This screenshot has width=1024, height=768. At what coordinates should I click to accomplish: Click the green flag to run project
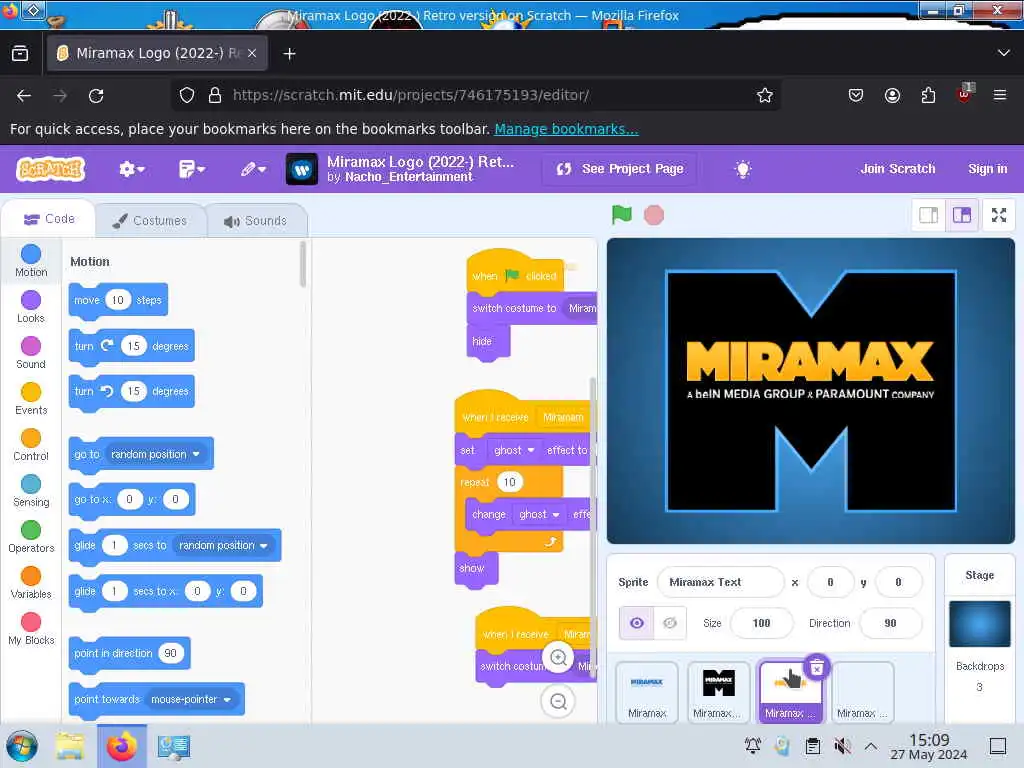[x=622, y=215]
